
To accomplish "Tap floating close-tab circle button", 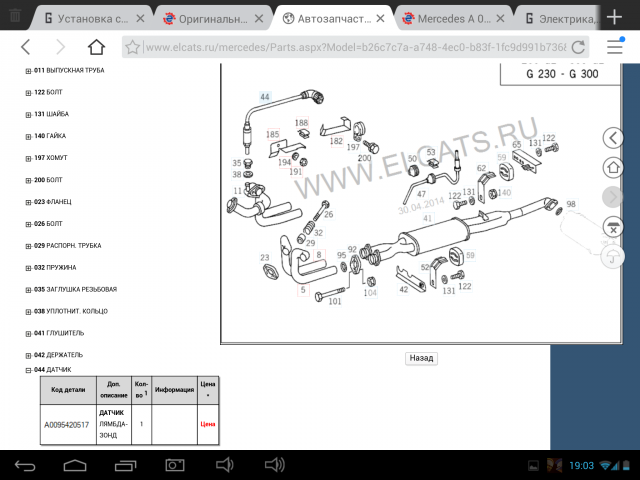I will (613, 227).
